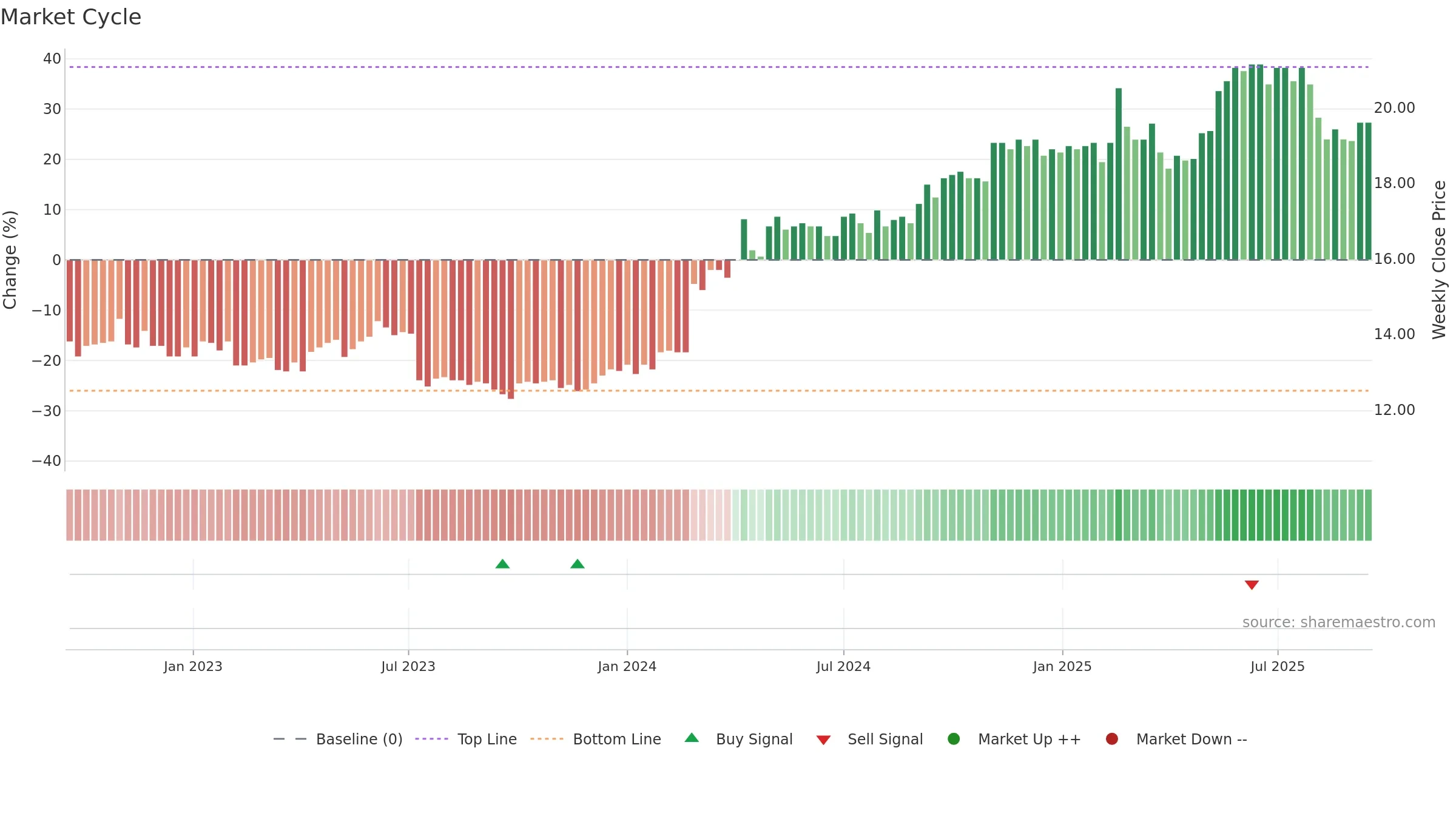The image size is (1456, 819).
Task: Toggle the Sell Signal legend entry
Action: click(869, 739)
